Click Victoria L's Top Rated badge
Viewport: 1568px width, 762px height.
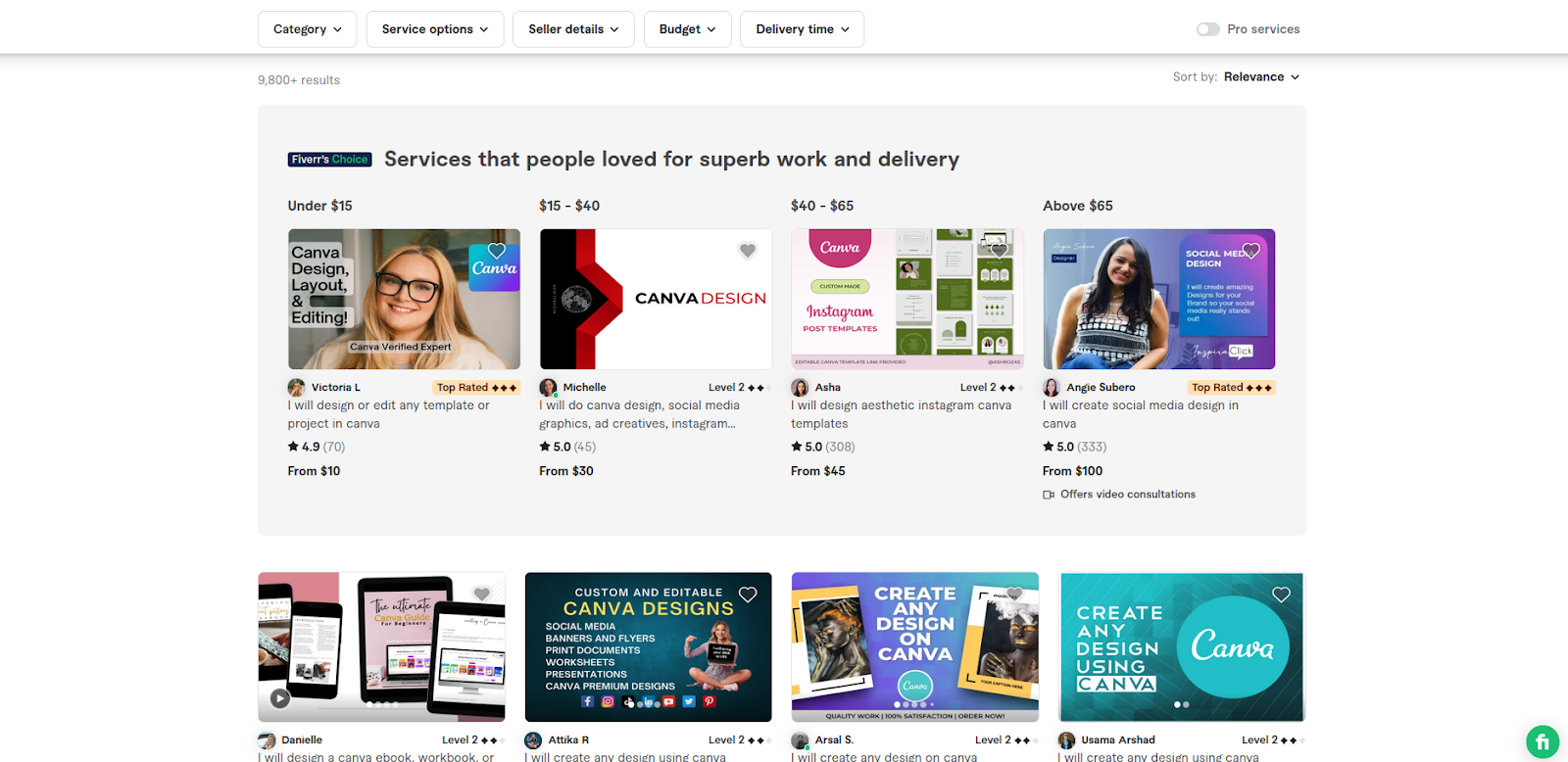click(x=476, y=388)
